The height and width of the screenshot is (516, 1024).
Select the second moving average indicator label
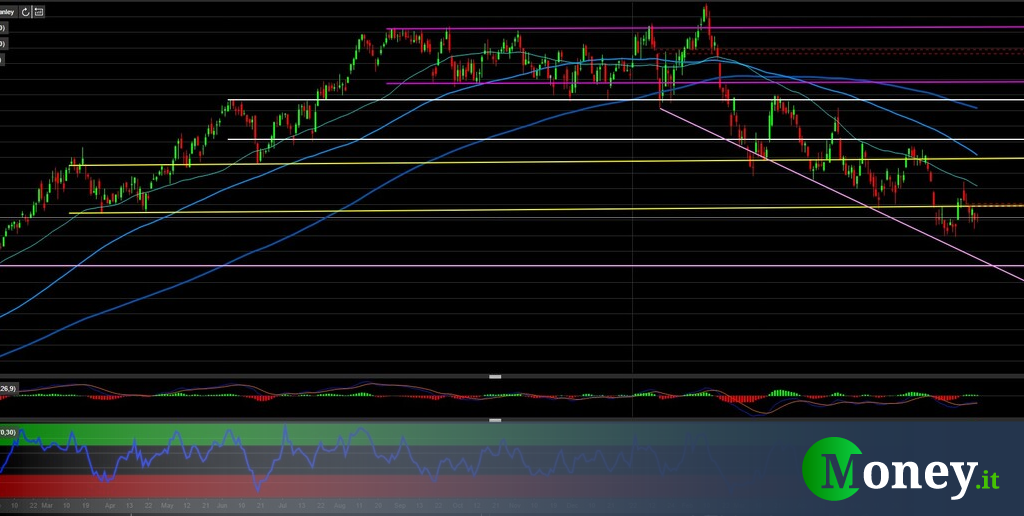click(3, 44)
